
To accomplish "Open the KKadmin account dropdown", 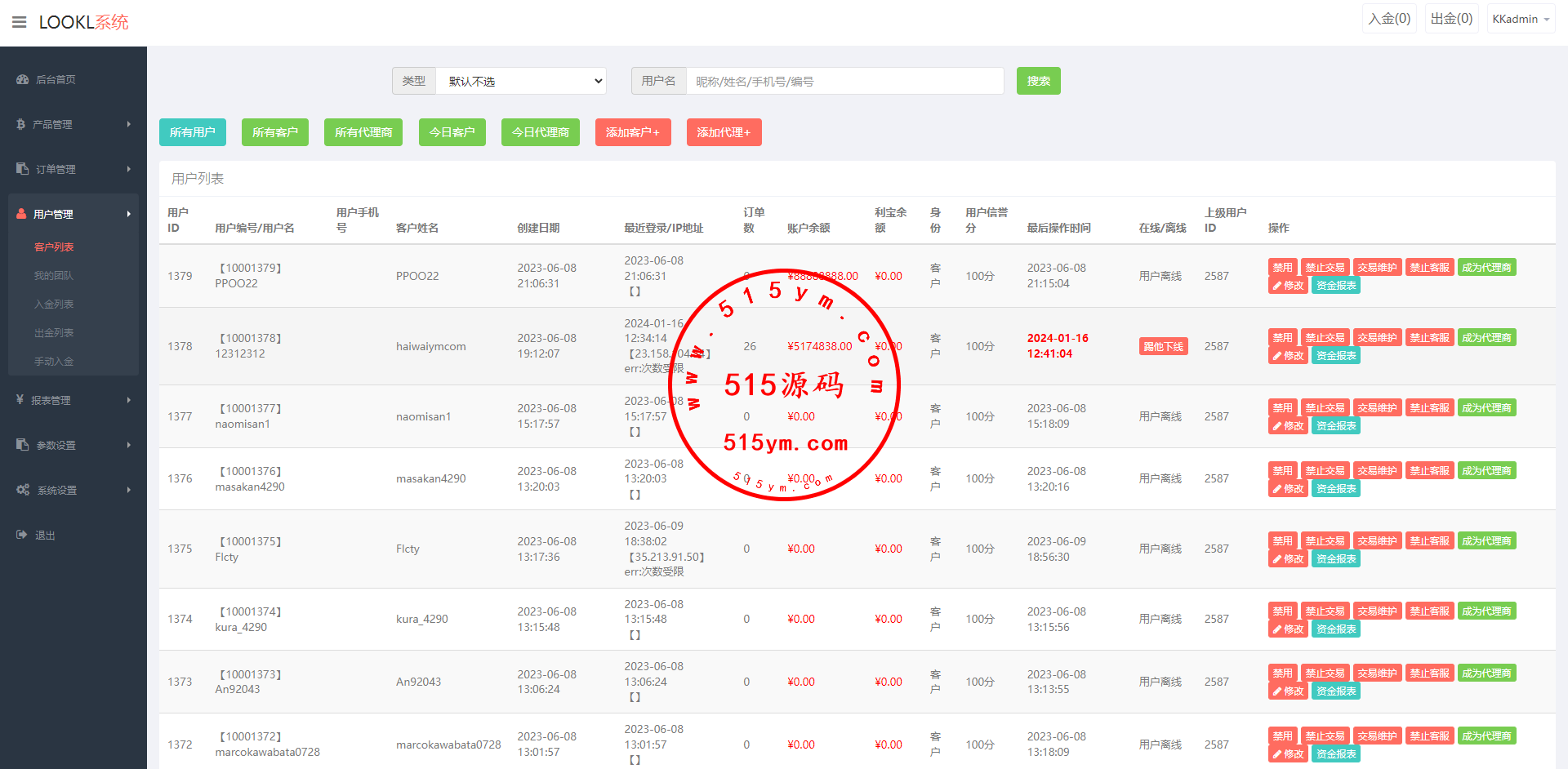I will click(x=1520, y=19).
